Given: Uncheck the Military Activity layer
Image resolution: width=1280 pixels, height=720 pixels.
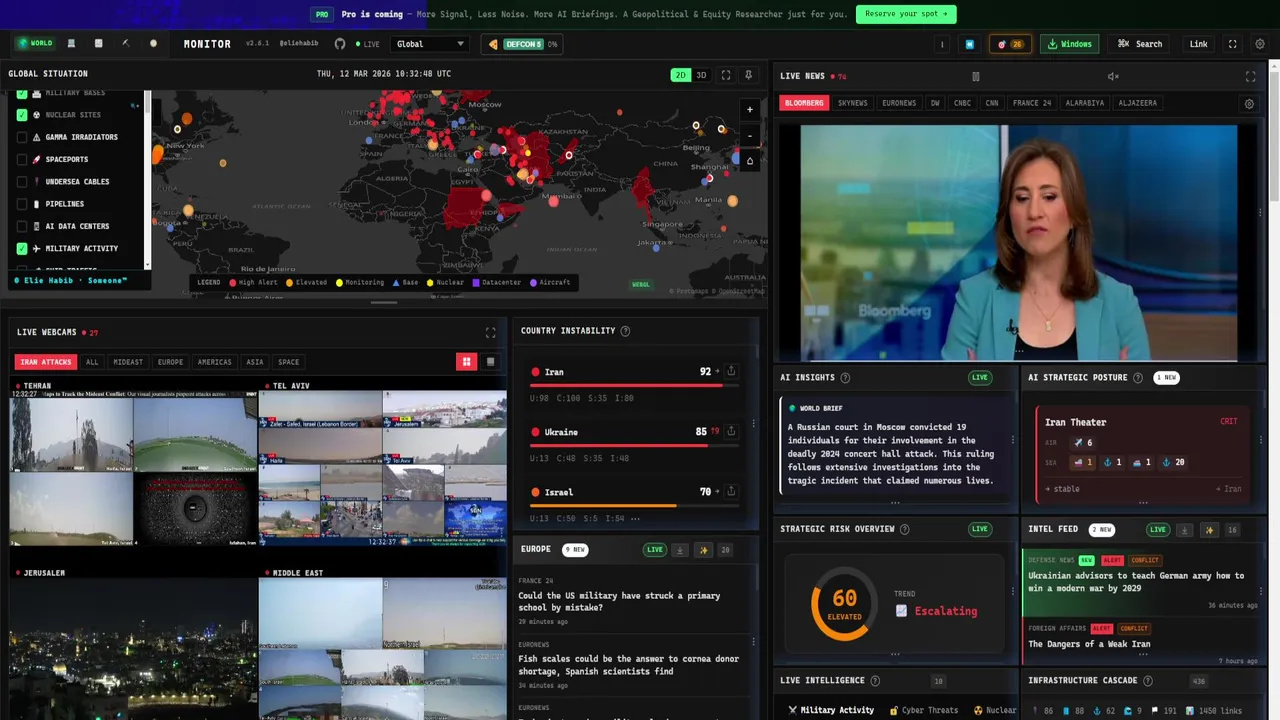Looking at the screenshot, I should [22, 248].
